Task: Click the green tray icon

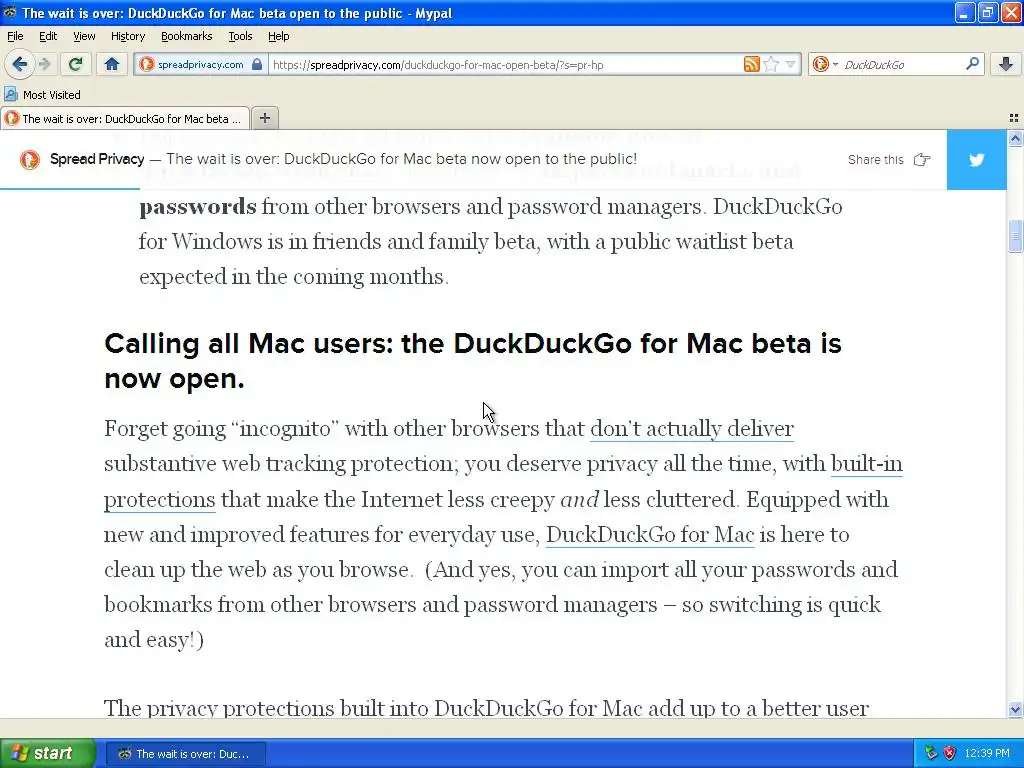Action: [931, 753]
